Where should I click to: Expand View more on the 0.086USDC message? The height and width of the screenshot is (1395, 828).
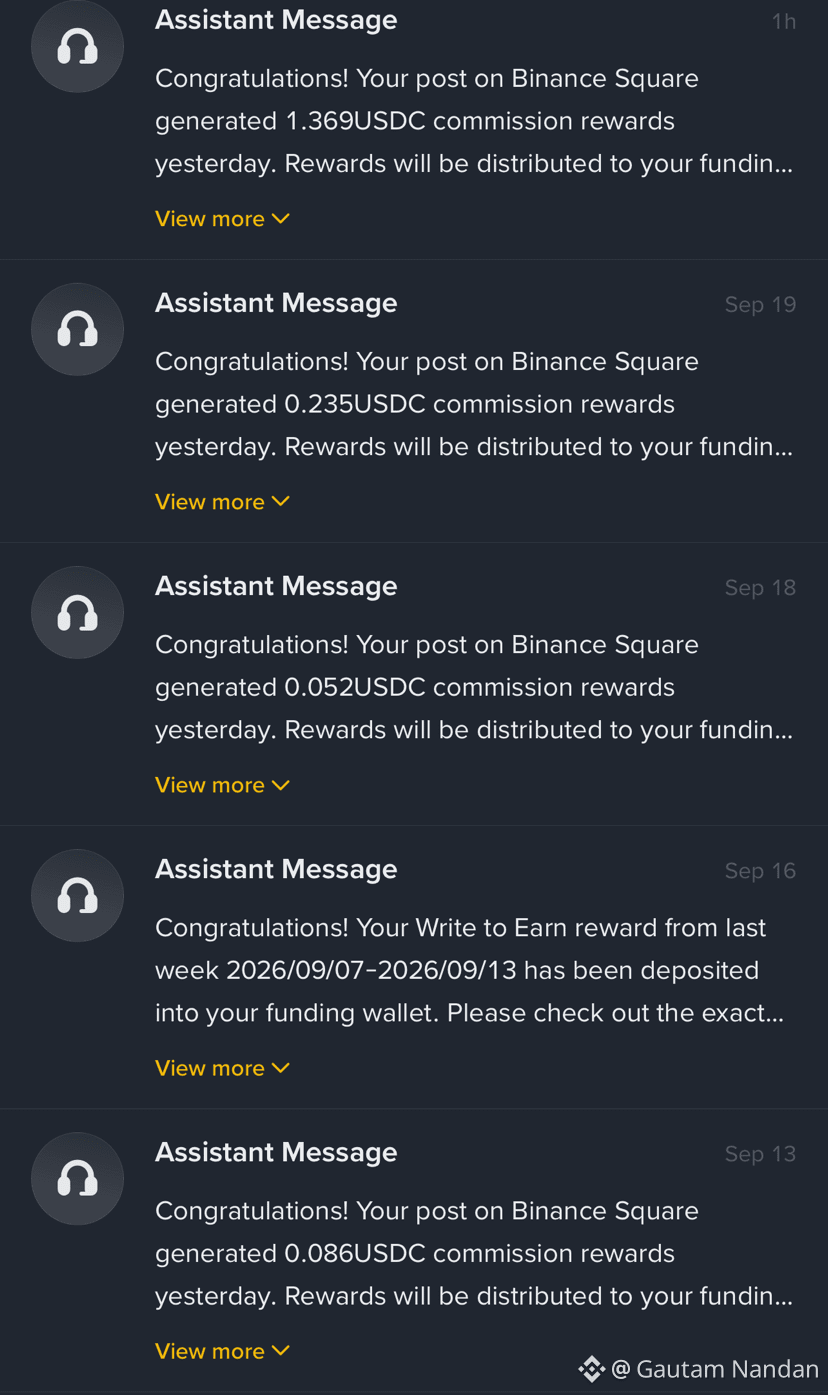tap(222, 1350)
